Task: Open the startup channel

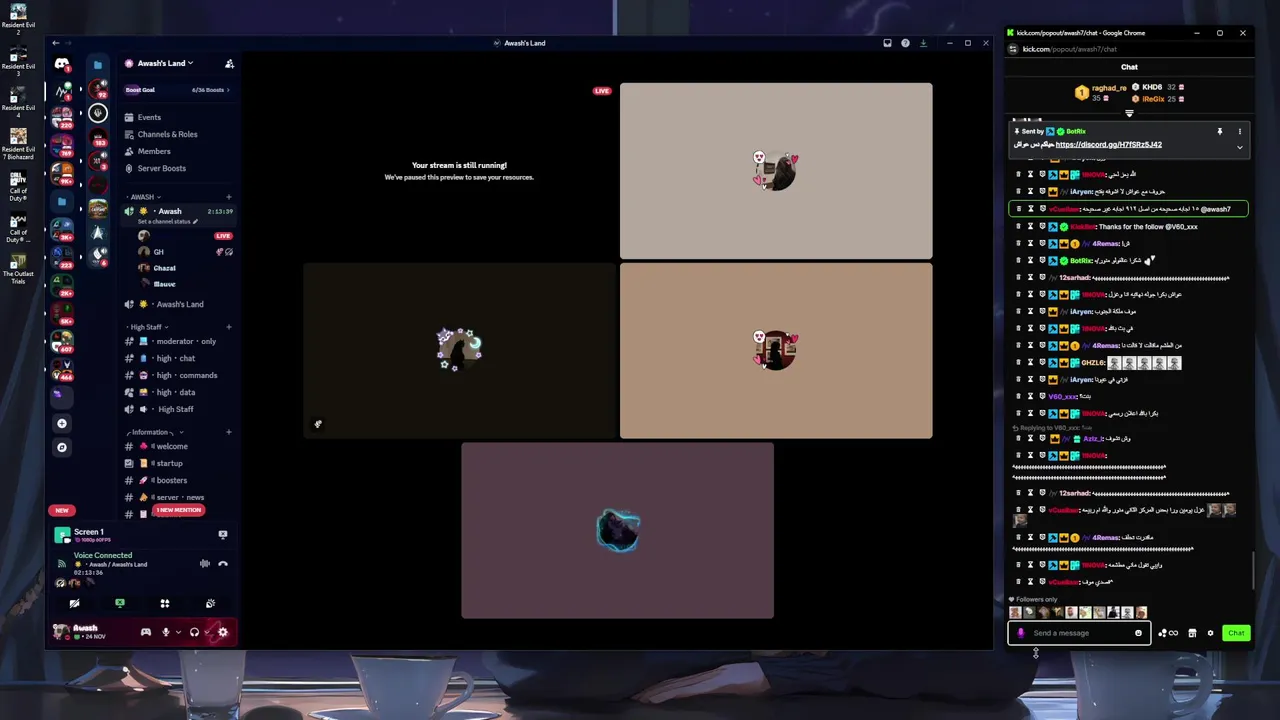Action: (179, 463)
